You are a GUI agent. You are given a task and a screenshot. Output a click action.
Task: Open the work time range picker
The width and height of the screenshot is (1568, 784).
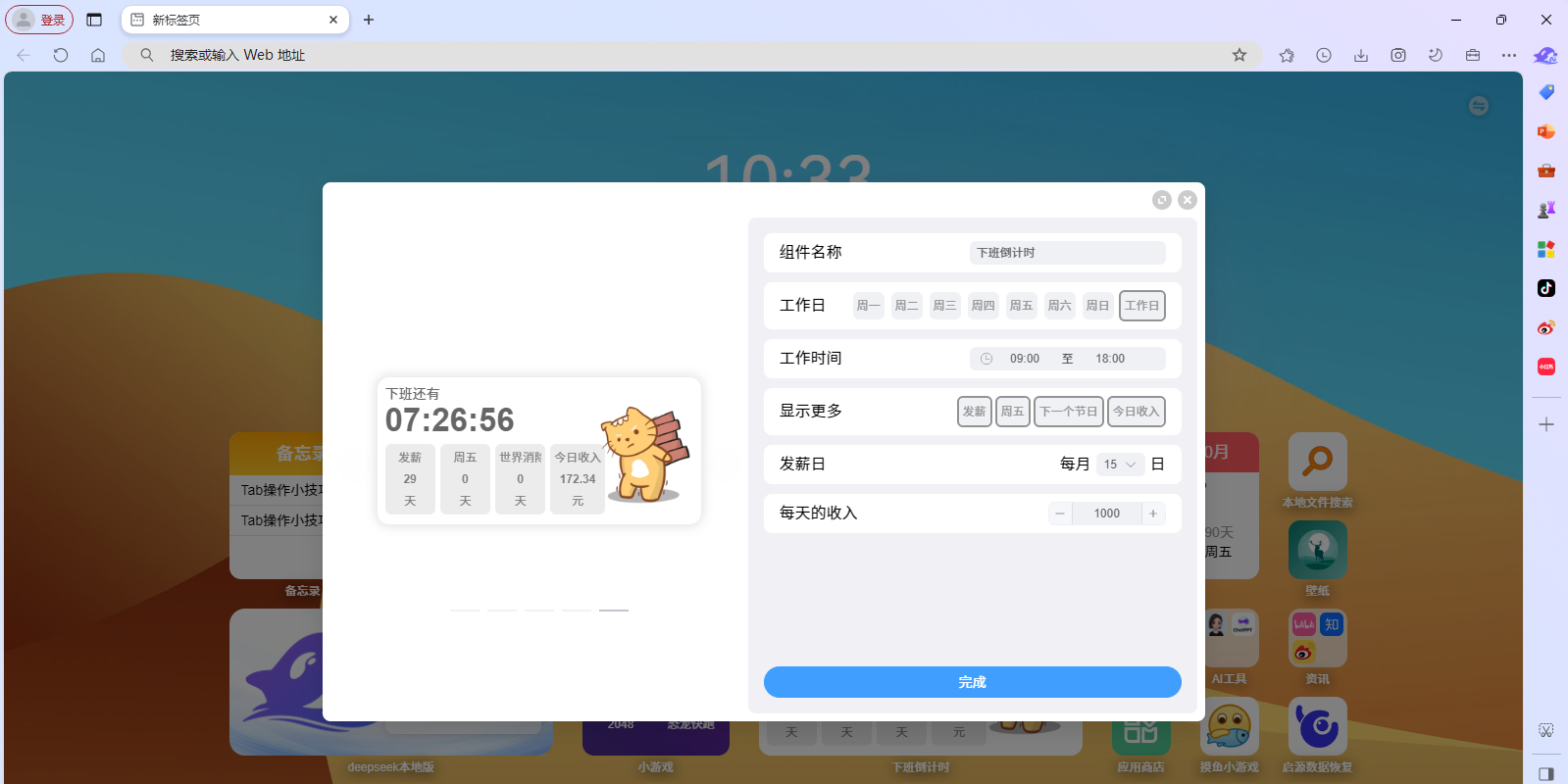1067,359
